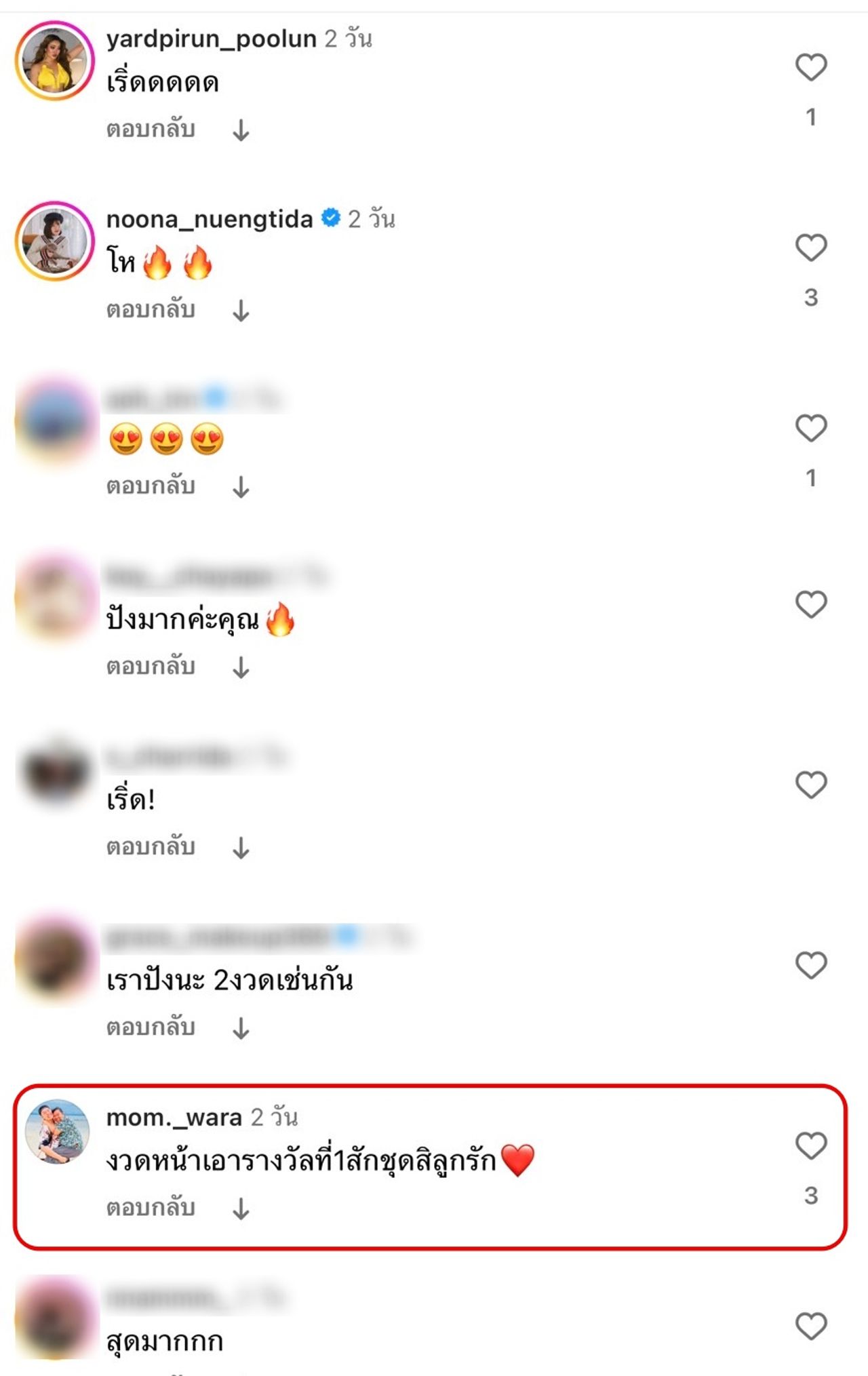Tap heart on the three heart-eyes emoji comment

pos(811,428)
